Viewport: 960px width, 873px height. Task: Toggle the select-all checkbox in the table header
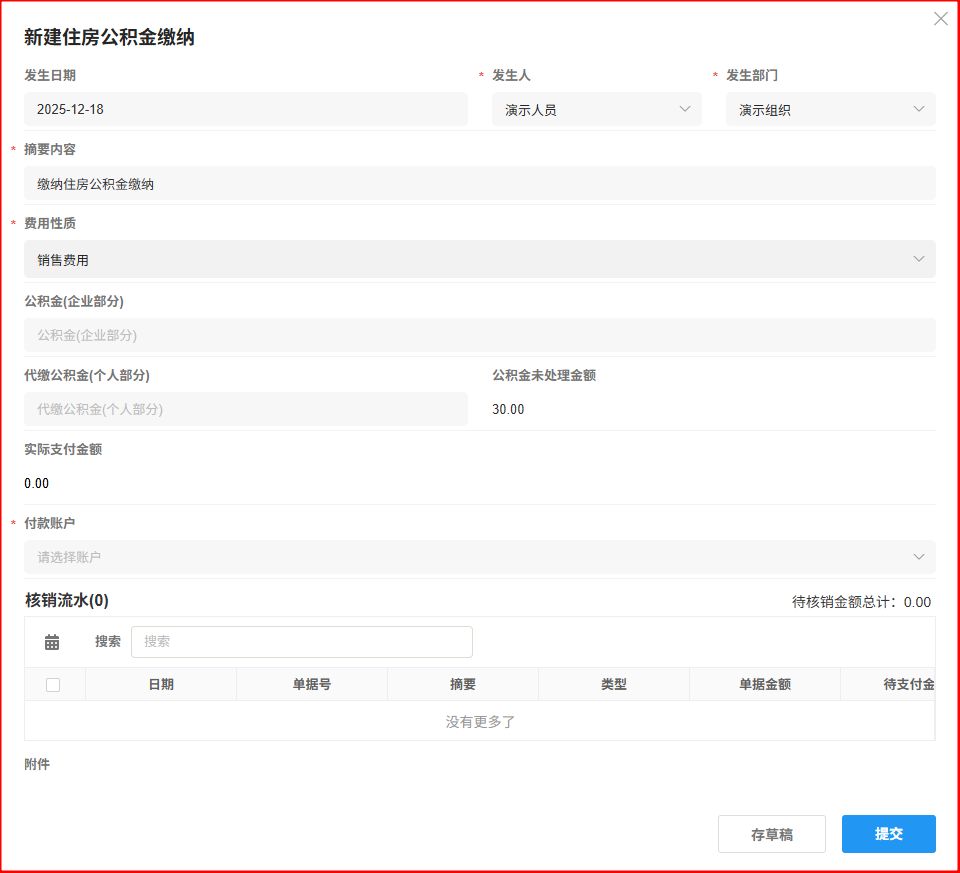[55, 684]
